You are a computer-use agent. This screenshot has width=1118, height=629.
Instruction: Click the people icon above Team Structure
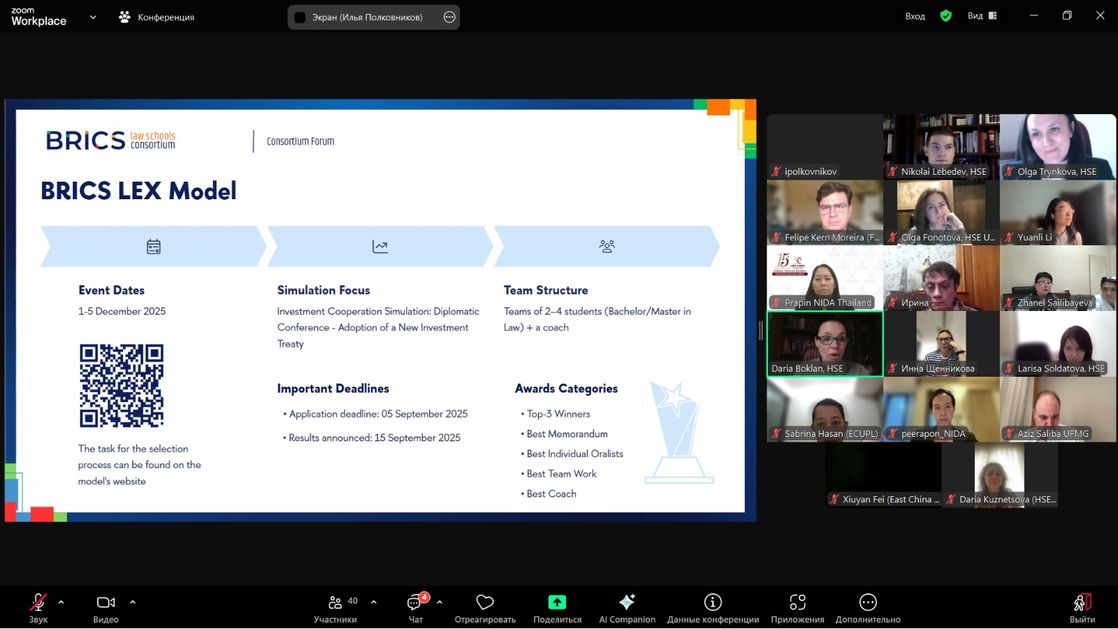pos(607,246)
